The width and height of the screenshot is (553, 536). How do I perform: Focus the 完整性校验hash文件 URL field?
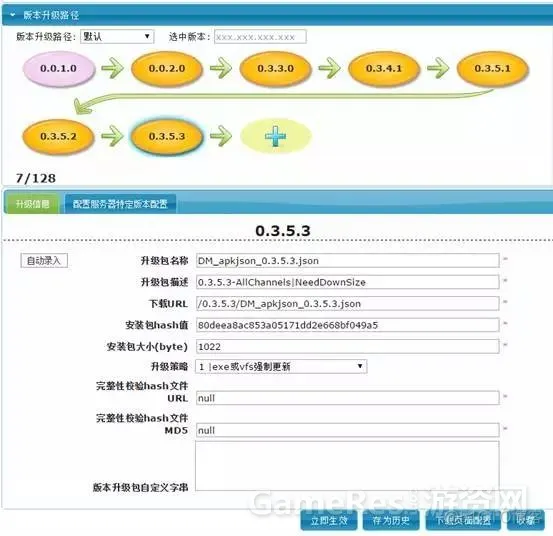pyautogui.click(x=347, y=398)
